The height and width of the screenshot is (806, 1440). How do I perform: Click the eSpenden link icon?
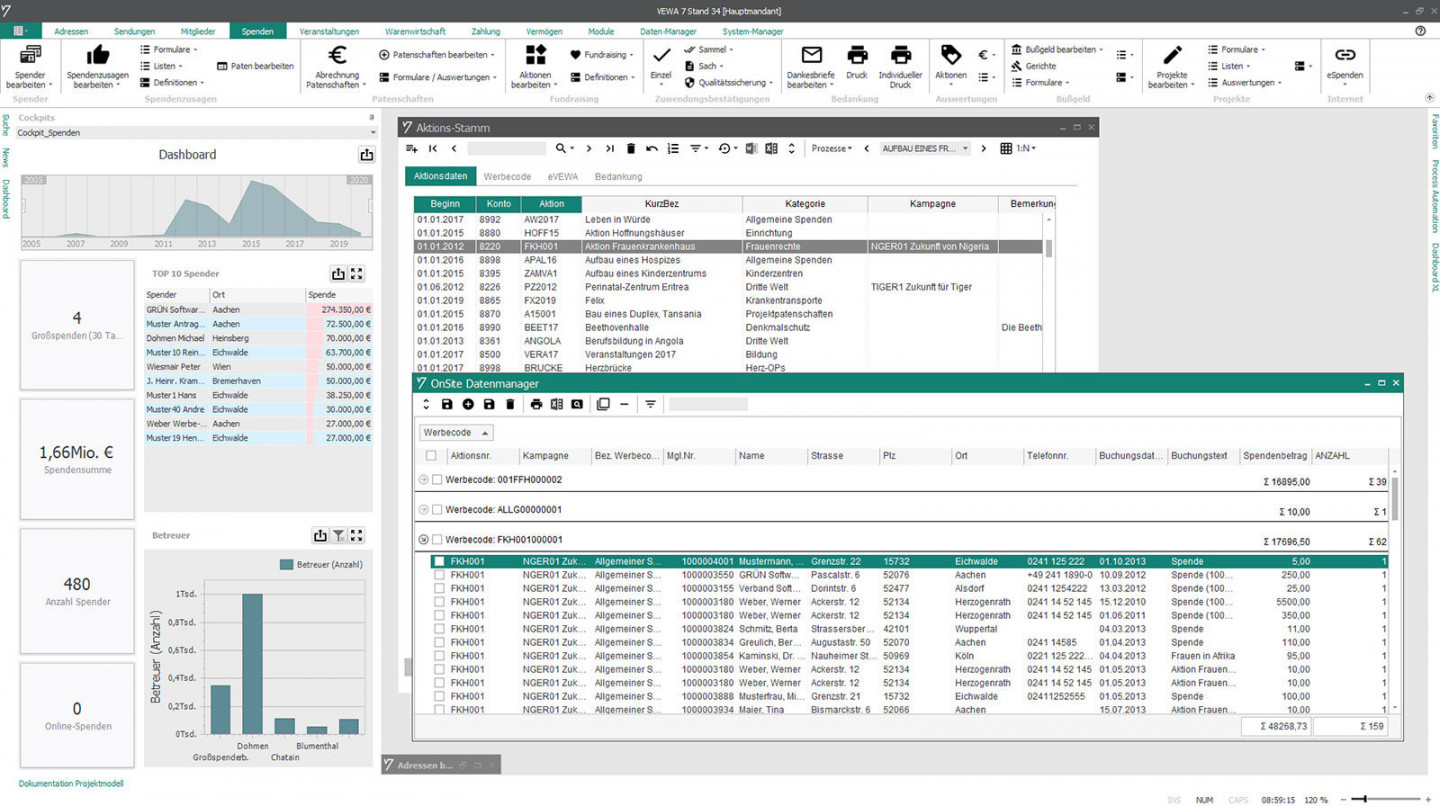[x=1345, y=55]
